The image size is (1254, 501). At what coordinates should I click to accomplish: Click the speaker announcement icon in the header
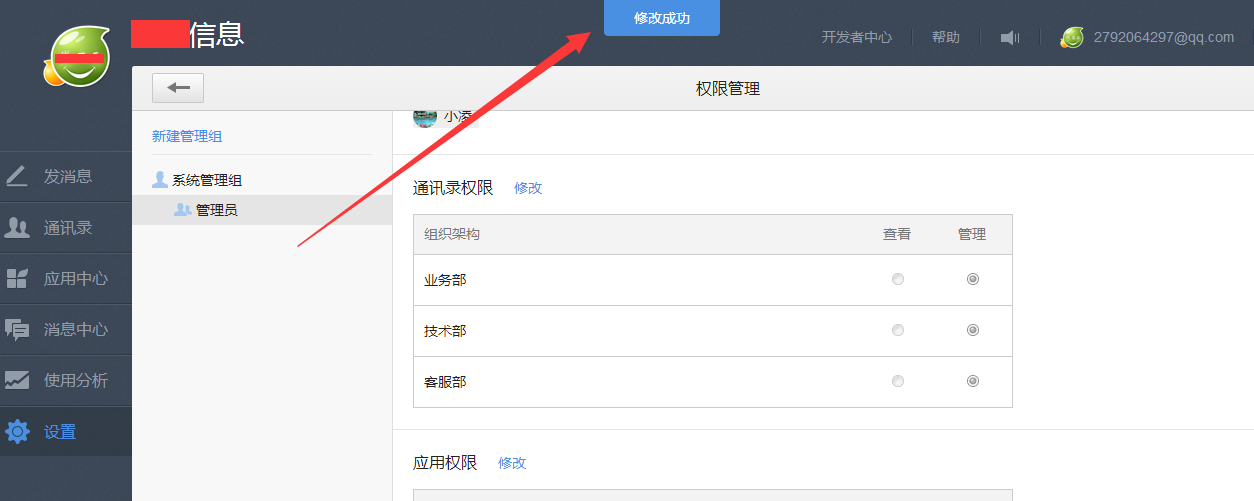[1010, 38]
